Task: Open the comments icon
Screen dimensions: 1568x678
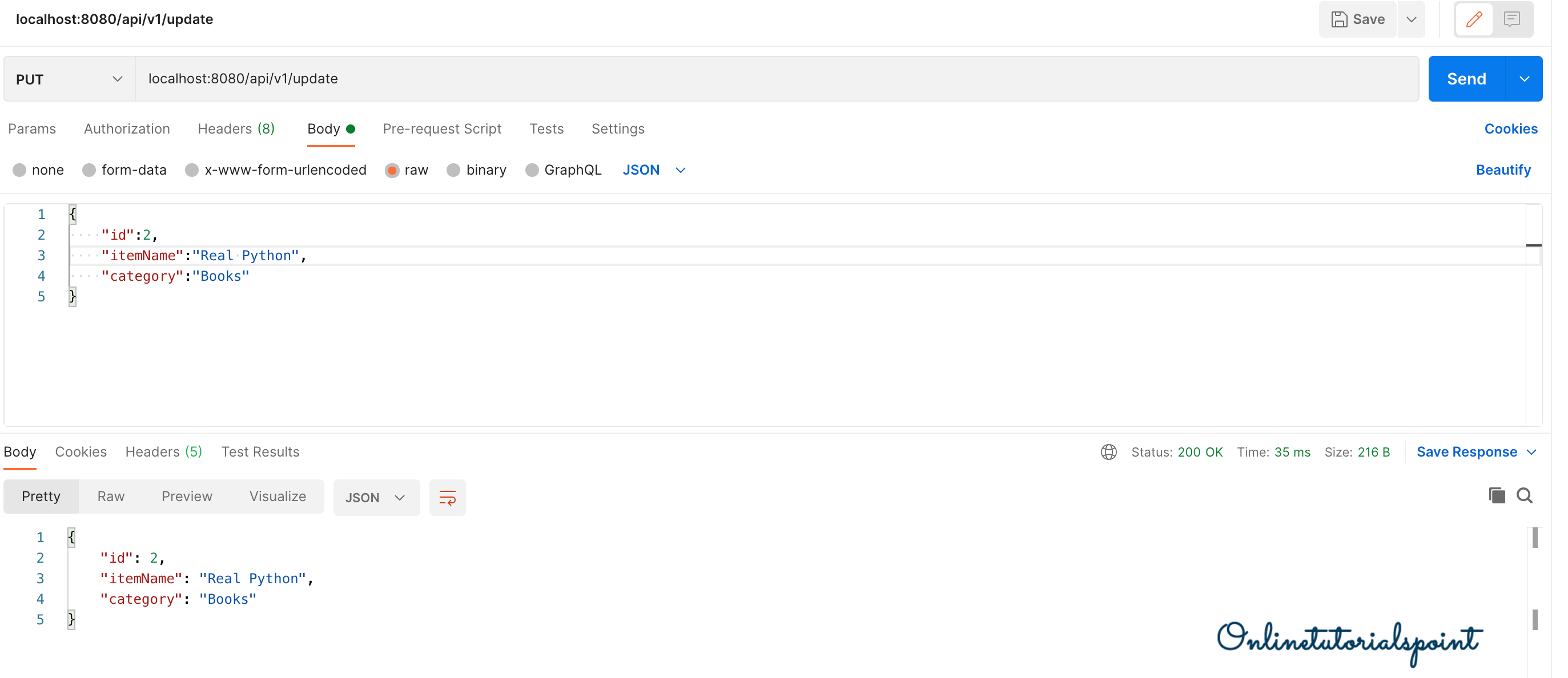Action: click(1511, 19)
